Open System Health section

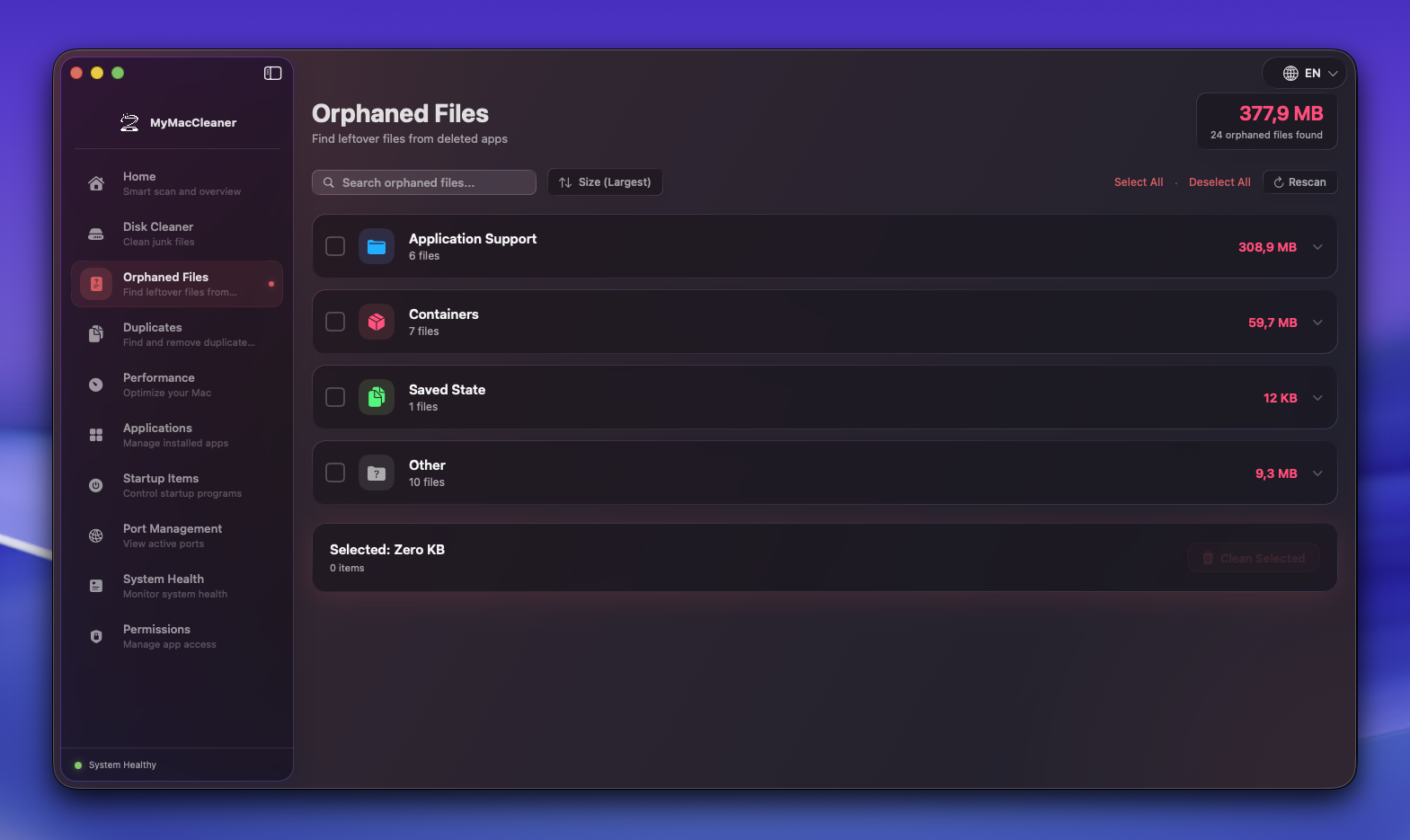177,586
